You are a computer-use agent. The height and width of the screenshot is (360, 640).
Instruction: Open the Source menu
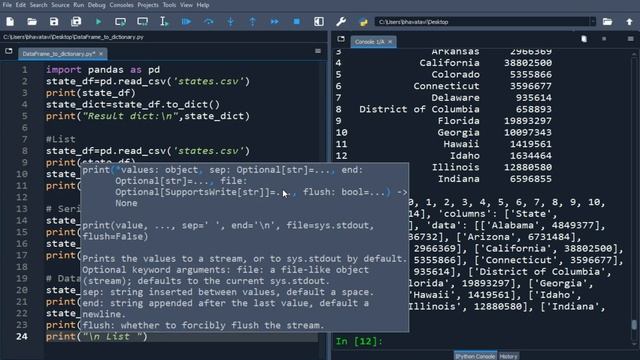[60, 5]
